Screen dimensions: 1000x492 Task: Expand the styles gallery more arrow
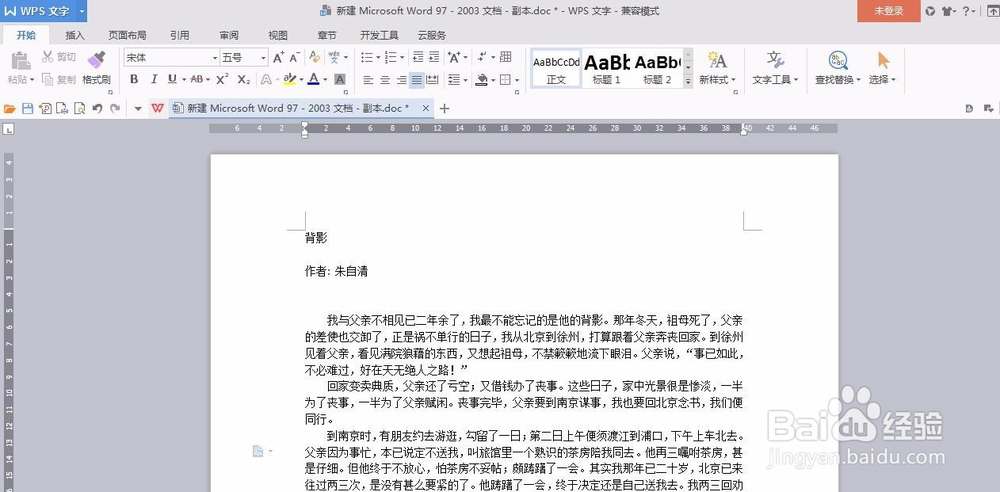click(688, 81)
